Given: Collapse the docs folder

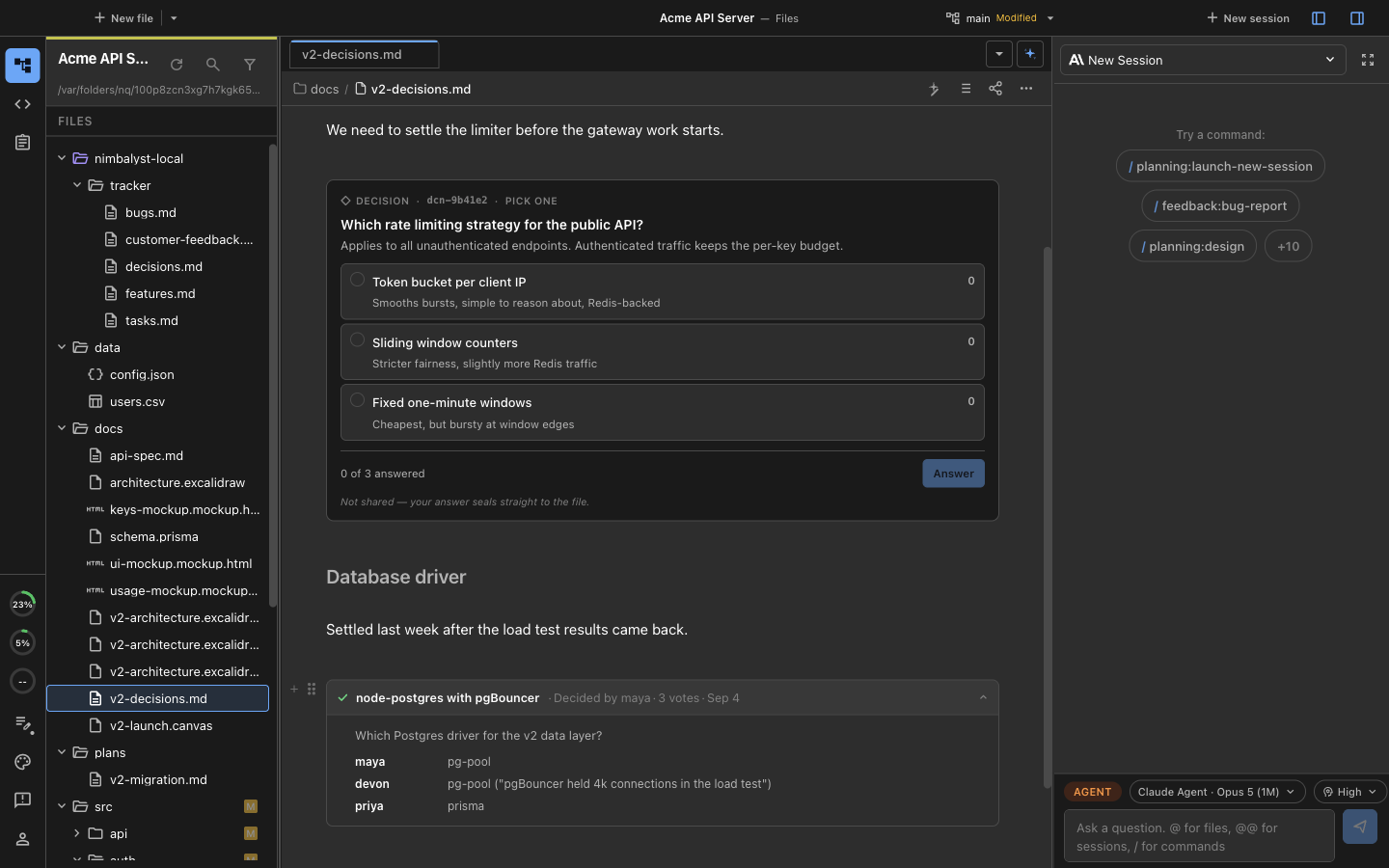Looking at the screenshot, I should click(x=62, y=428).
